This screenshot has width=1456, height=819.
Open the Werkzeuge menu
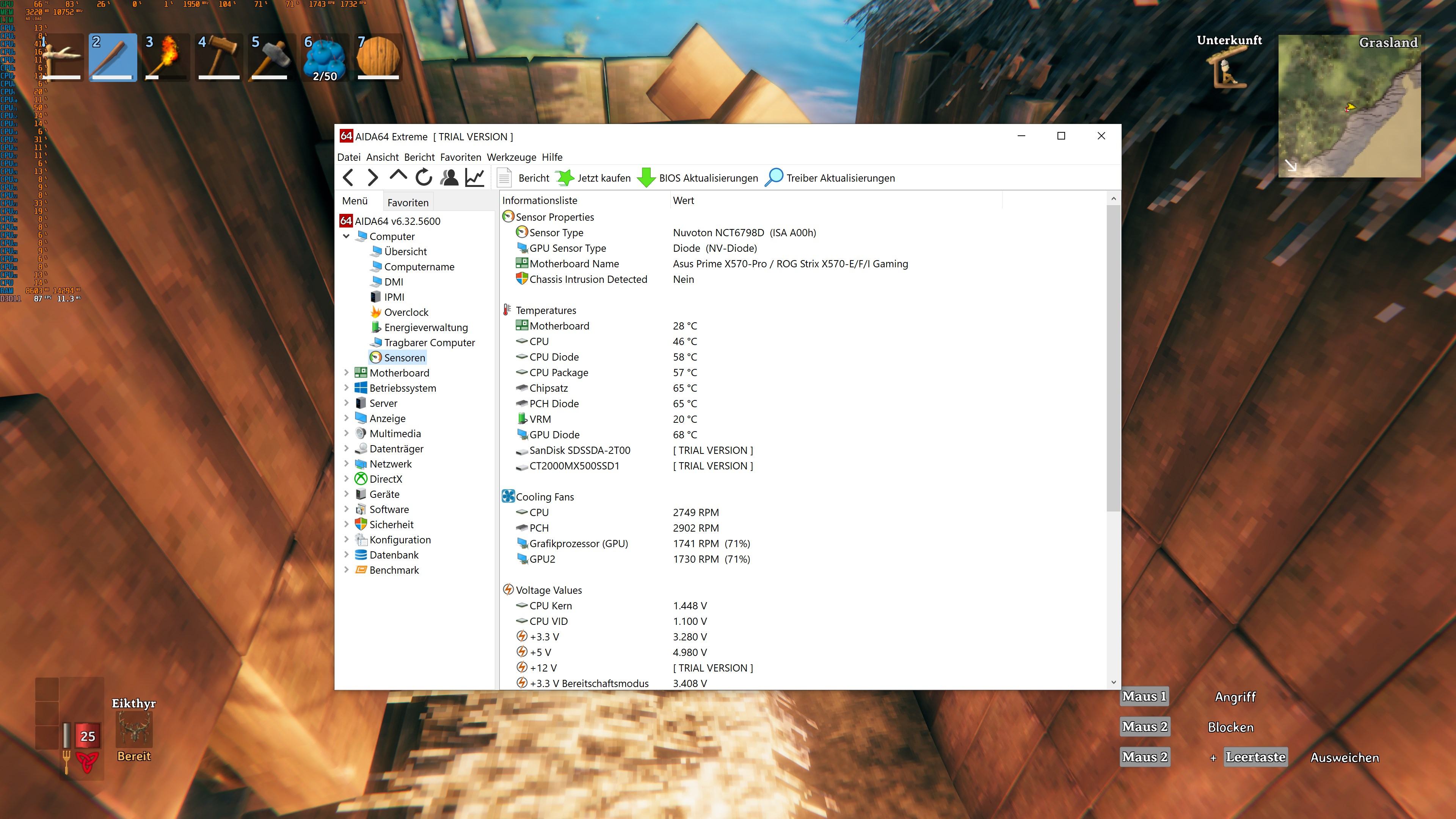[511, 157]
